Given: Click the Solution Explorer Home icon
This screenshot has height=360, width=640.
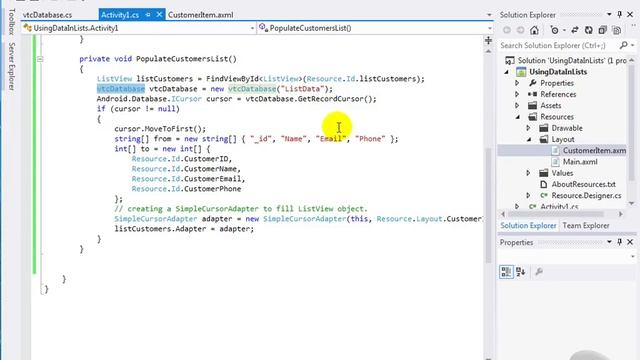Looking at the screenshot, I should [x=534, y=30].
